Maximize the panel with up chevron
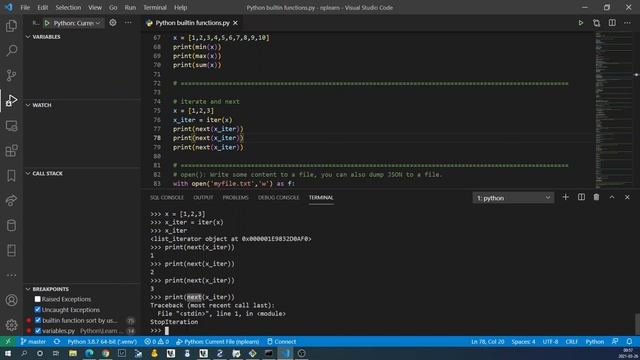640x360 pixels. tap(612, 198)
